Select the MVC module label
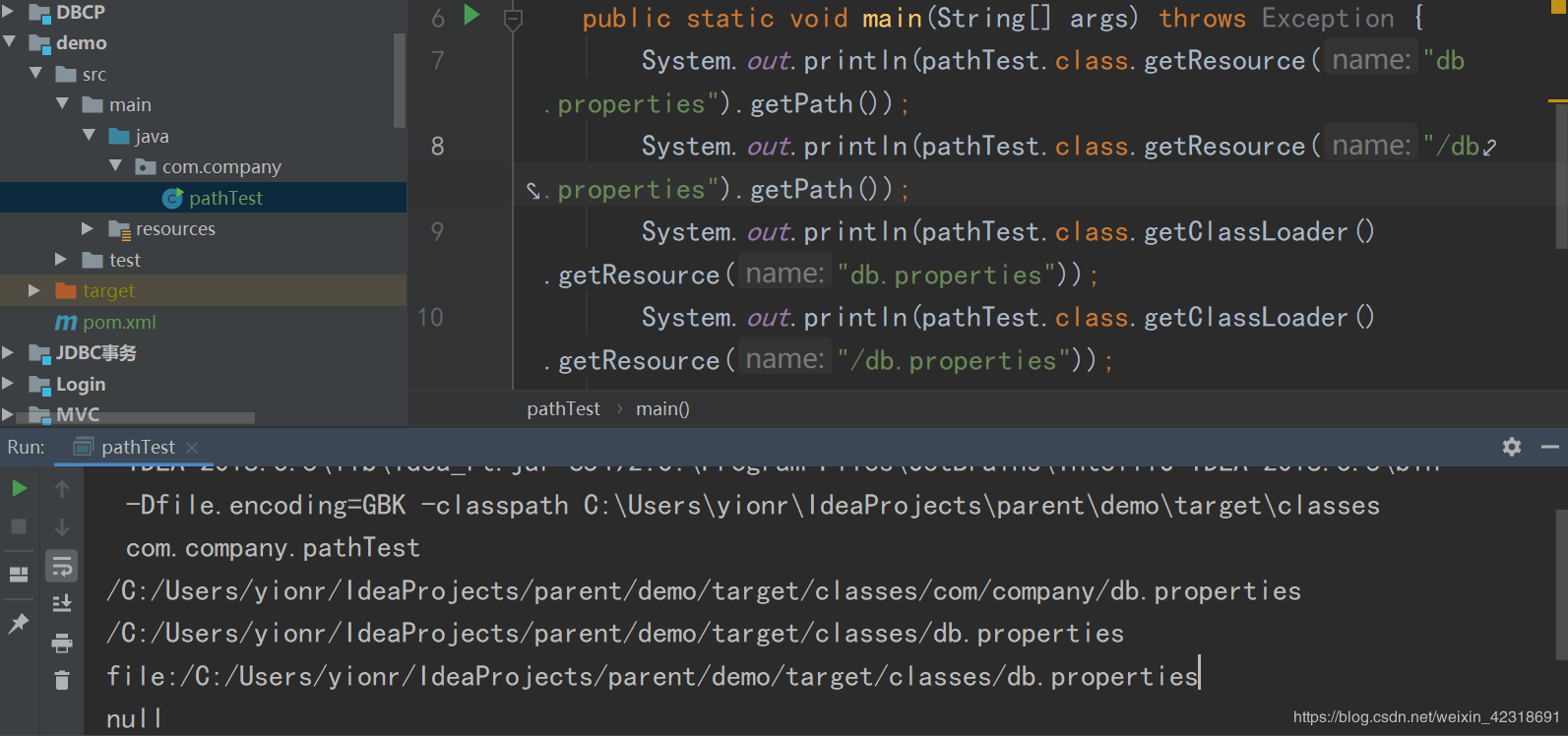This screenshot has width=1568, height=736. (x=78, y=415)
